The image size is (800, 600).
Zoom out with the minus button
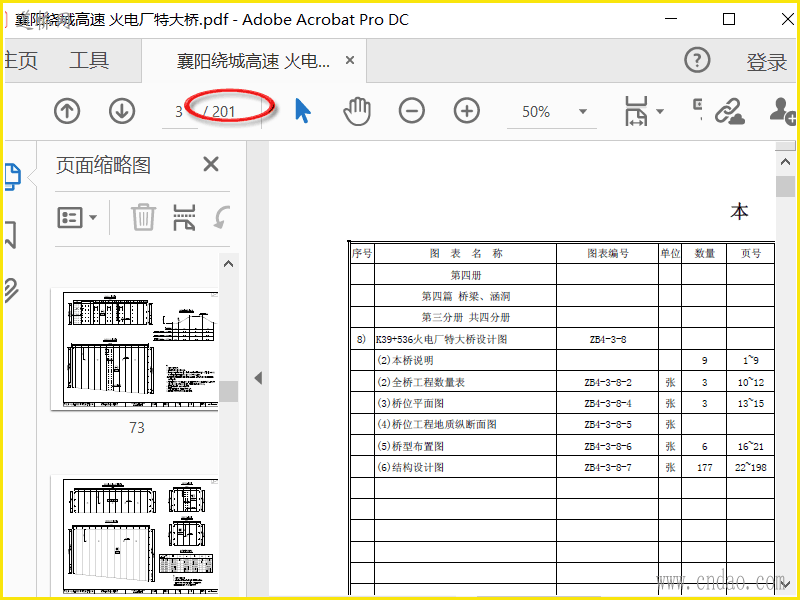pyautogui.click(x=412, y=111)
